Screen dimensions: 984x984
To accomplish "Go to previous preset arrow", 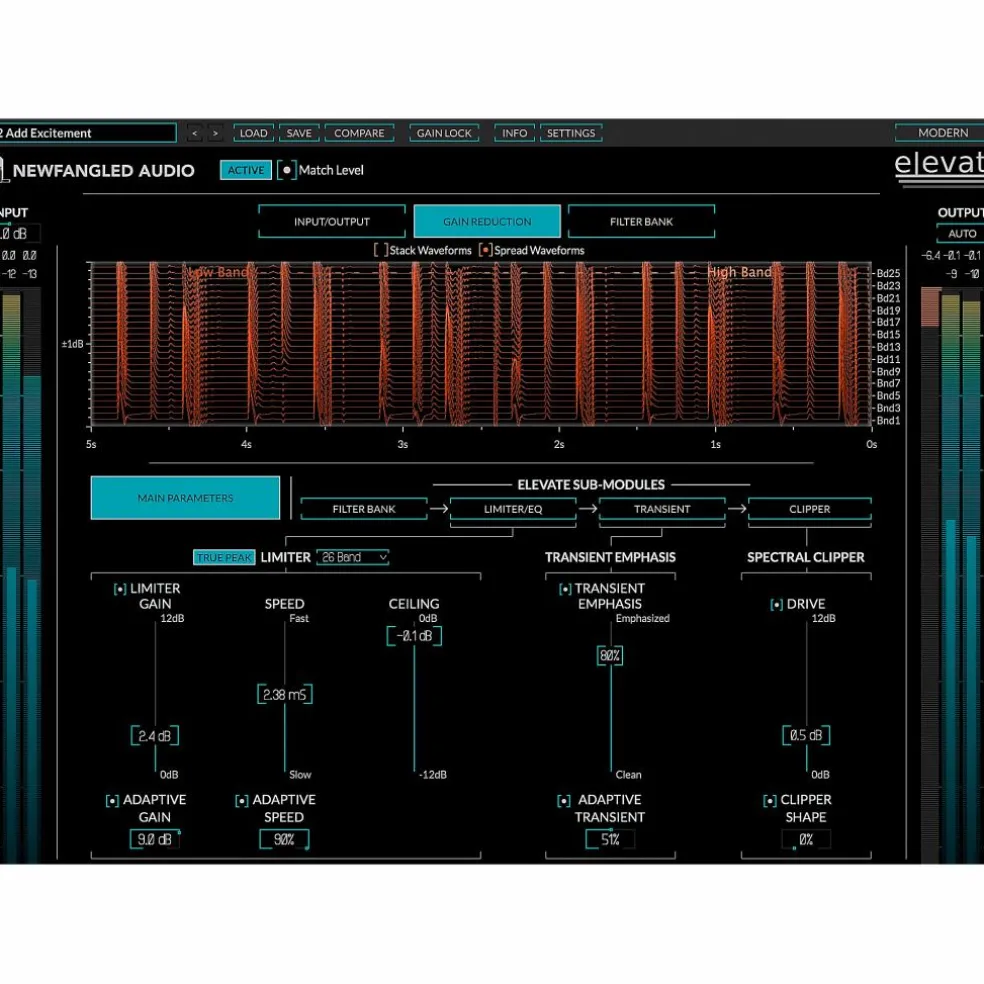I will [x=195, y=133].
